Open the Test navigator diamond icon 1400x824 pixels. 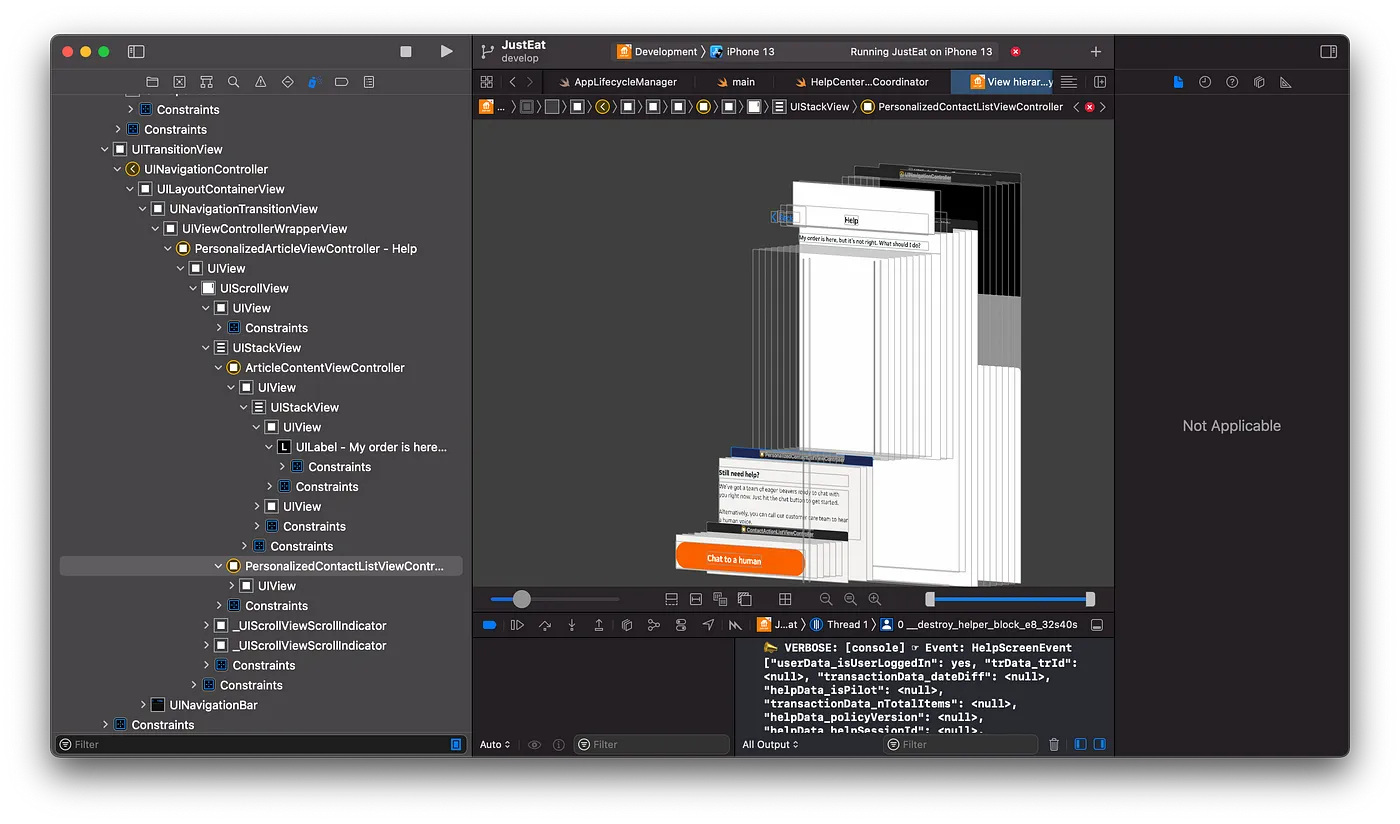(x=287, y=82)
